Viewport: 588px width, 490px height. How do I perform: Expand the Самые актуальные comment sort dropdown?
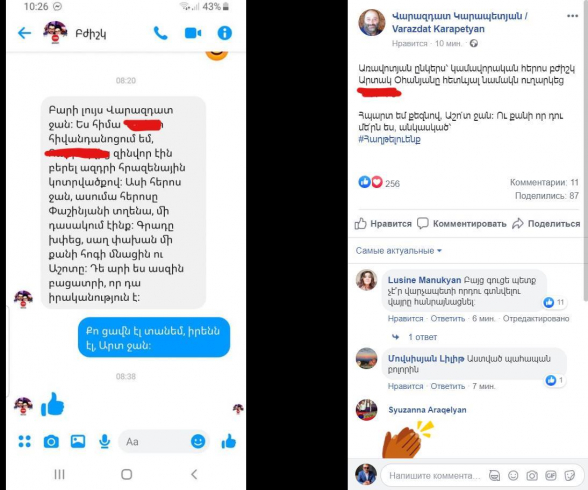point(398,250)
